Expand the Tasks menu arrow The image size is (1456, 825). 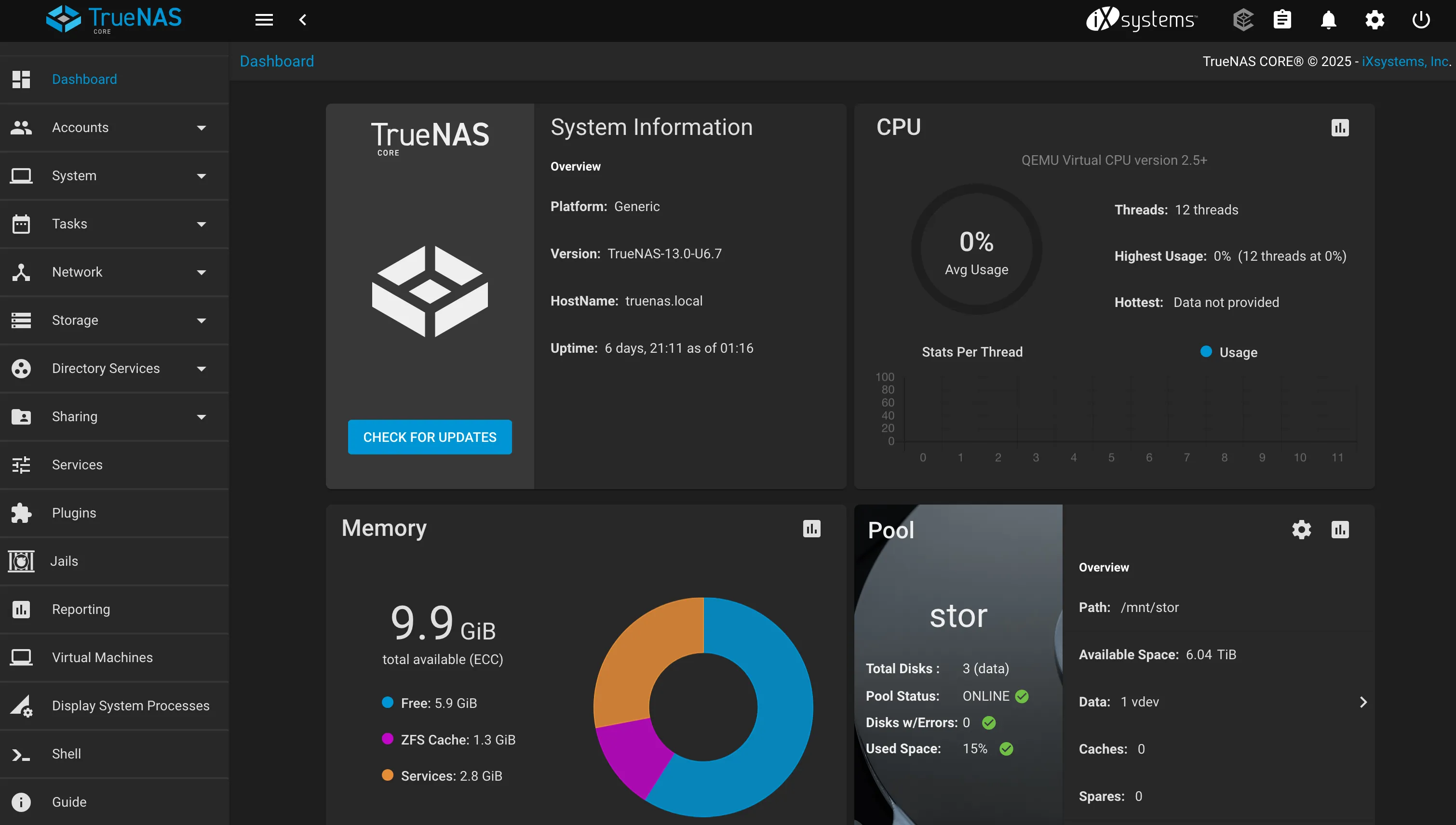tap(201, 225)
